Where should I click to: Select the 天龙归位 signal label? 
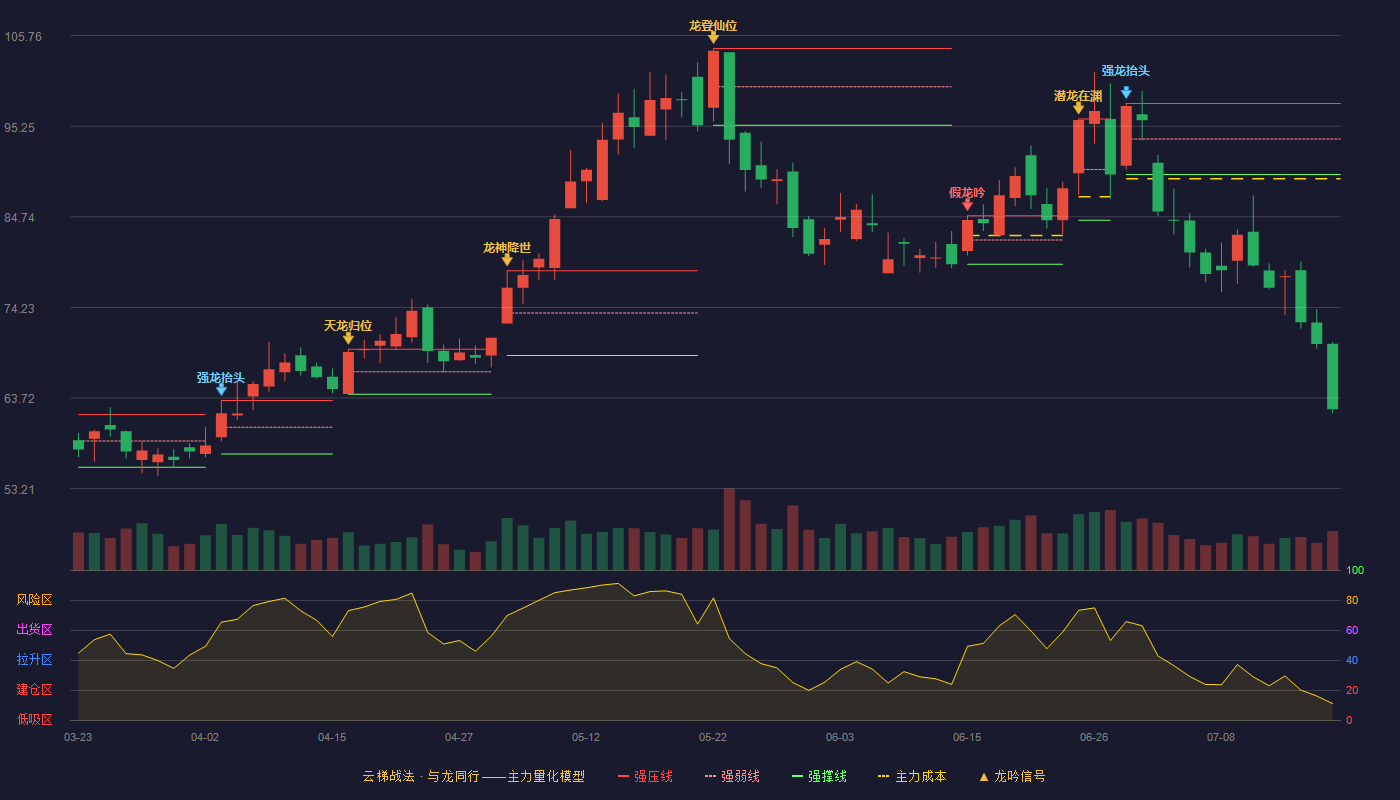click(x=348, y=325)
